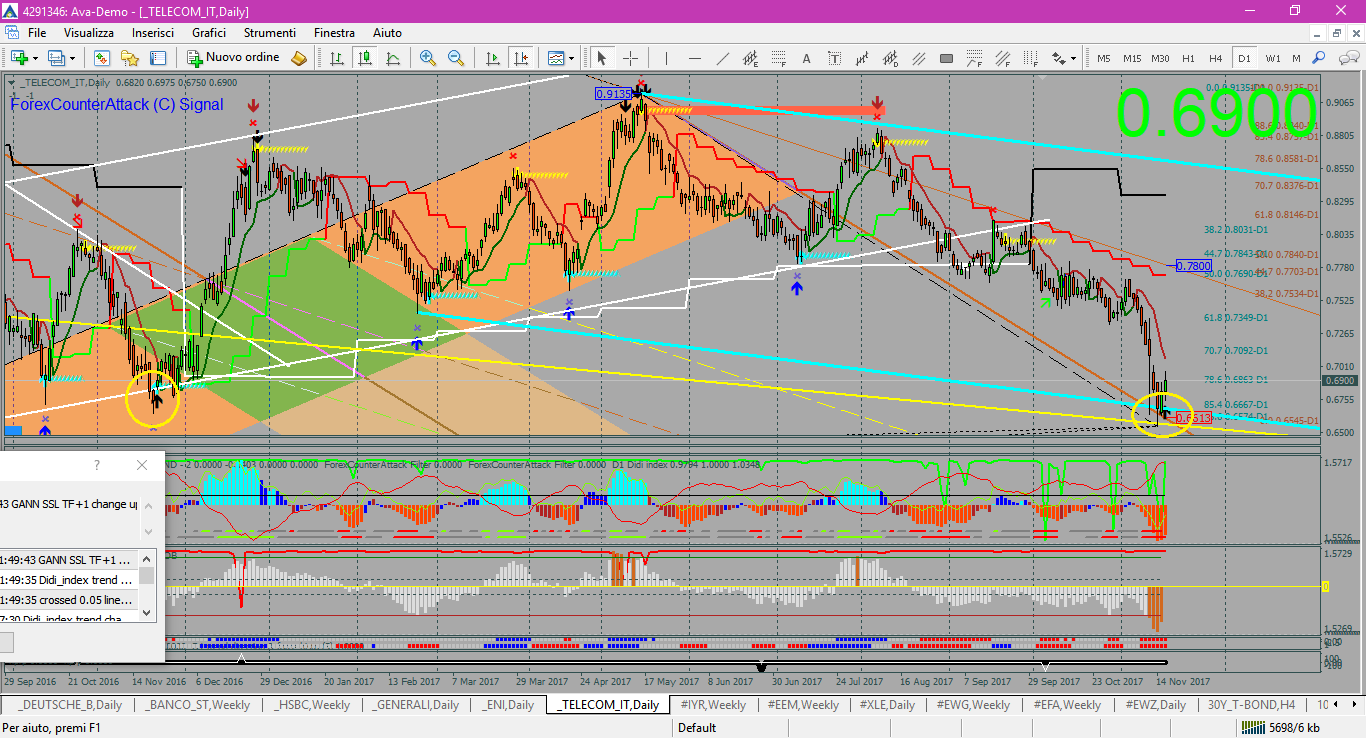This screenshot has width=1366, height=738.
Task: Select the vertical line tool
Action: tap(667, 58)
